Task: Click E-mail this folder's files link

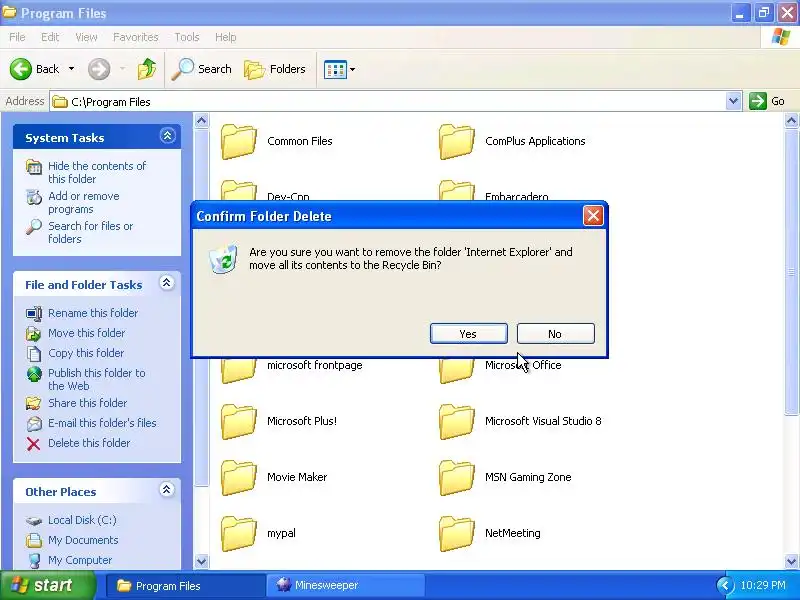Action: (102, 422)
